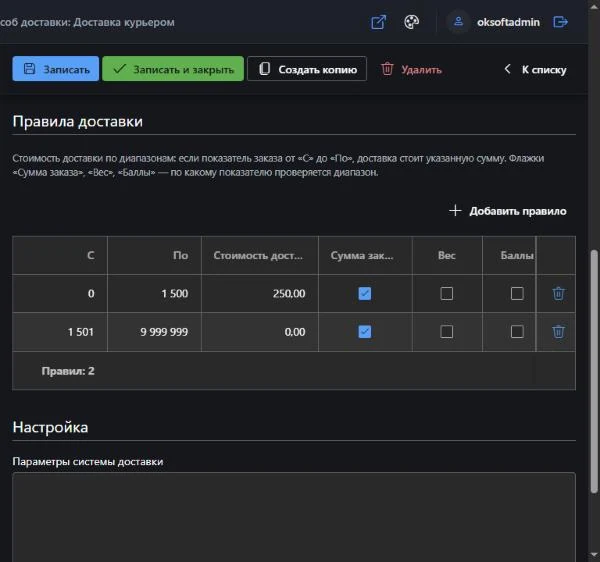This screenshot has height=562, width=600.
Task: Click the user avatar icon
Action: [x=458, y=22]
